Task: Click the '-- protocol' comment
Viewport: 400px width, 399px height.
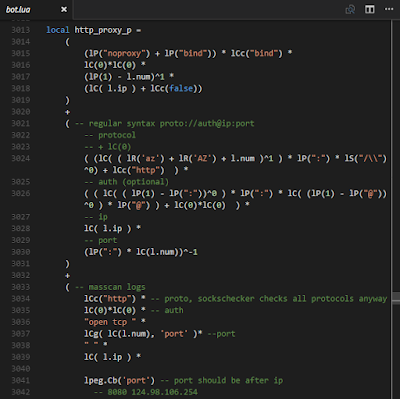Action: coord(110,135)
